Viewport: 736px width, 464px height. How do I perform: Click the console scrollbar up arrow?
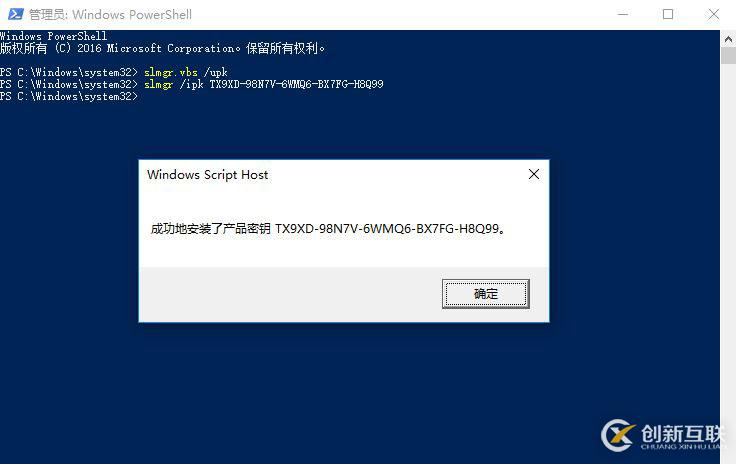728,39
